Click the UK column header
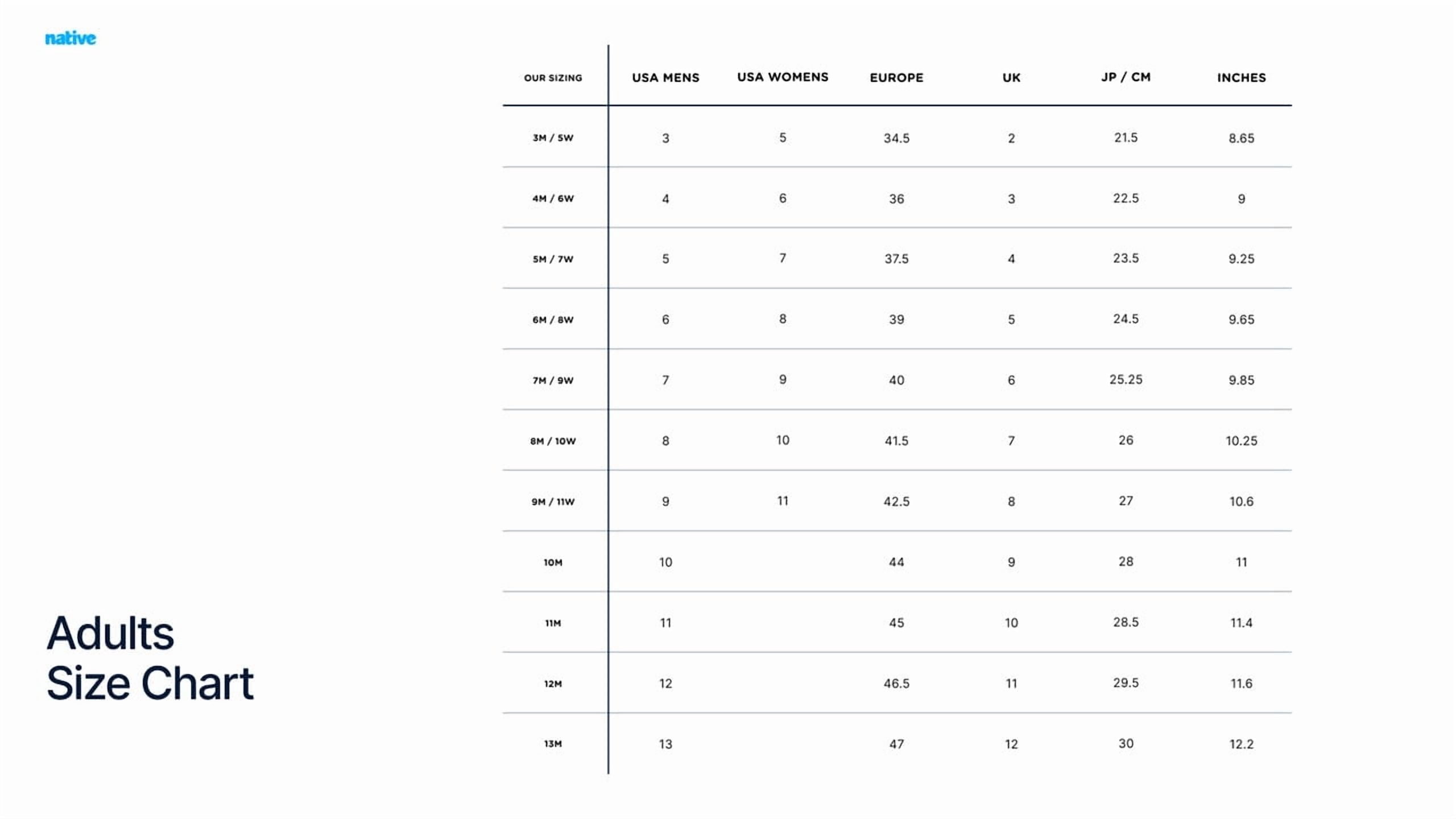The height and width of the screenshot is (819, 1456). point(1011,78)
